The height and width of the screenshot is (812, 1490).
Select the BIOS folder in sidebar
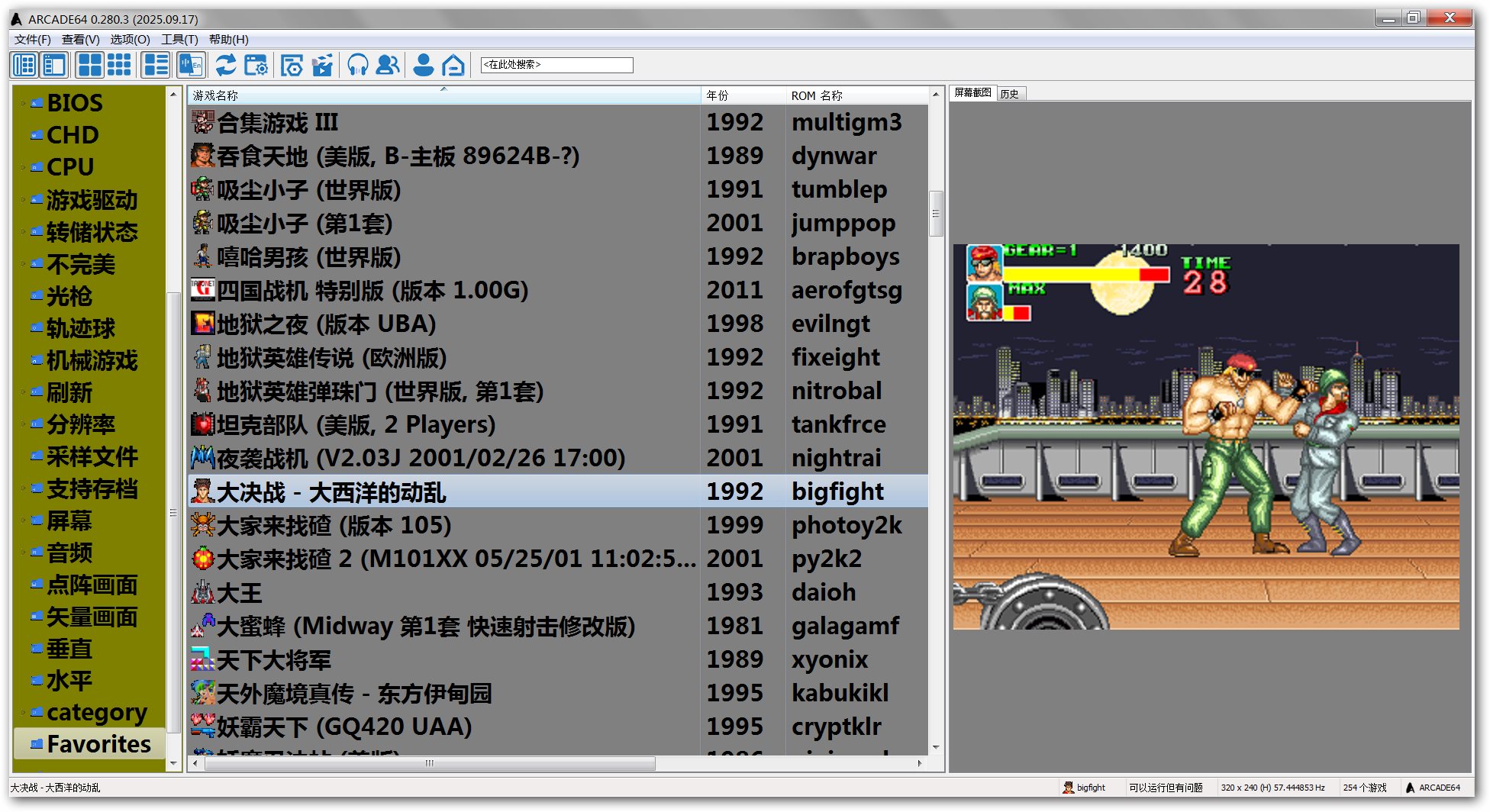tap(75, 103)
